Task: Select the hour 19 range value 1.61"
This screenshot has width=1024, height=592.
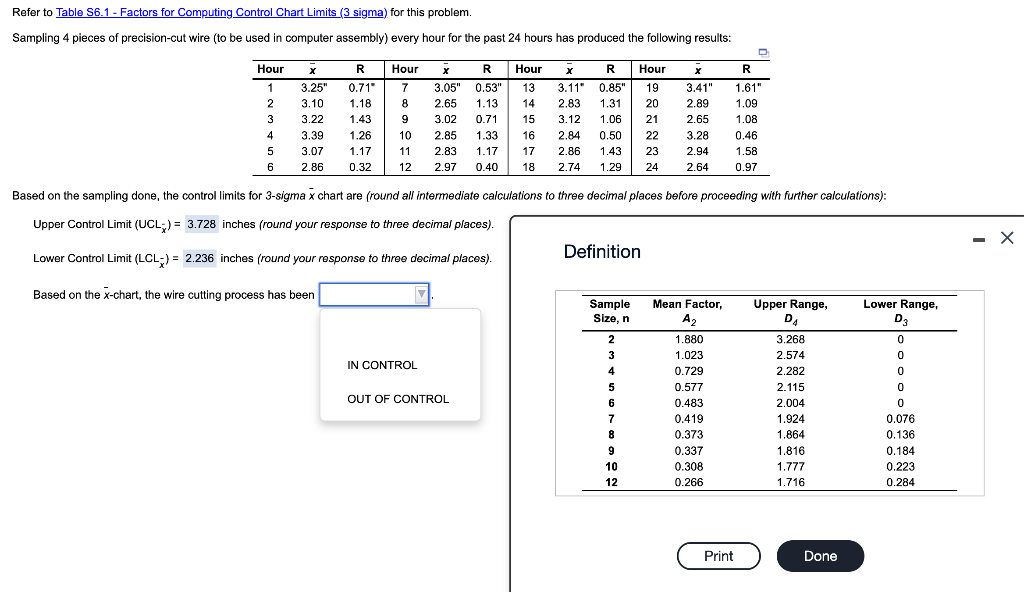Action: pos(748,88)
